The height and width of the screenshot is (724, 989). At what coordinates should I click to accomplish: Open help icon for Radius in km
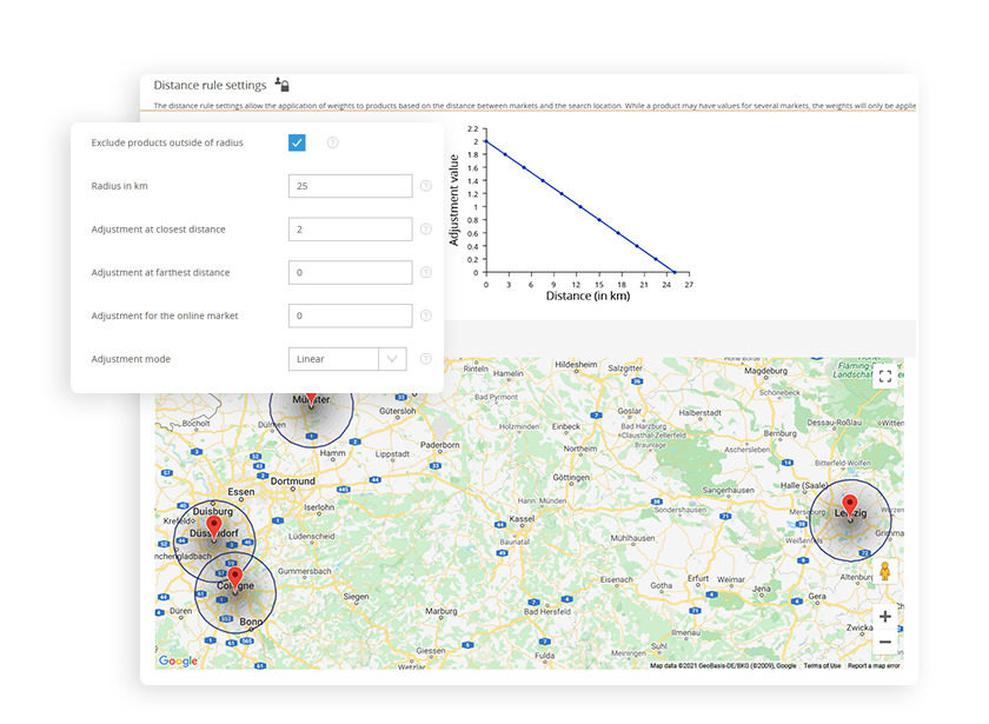point(426,186)
